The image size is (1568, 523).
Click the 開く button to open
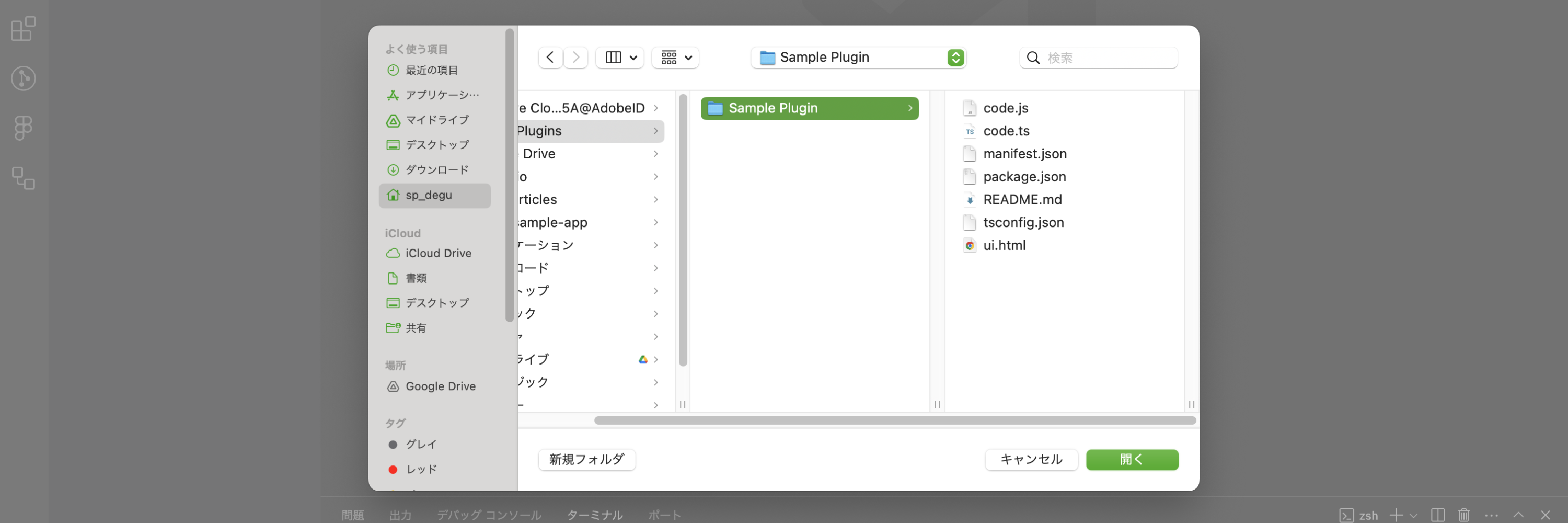click(1132, 460)
